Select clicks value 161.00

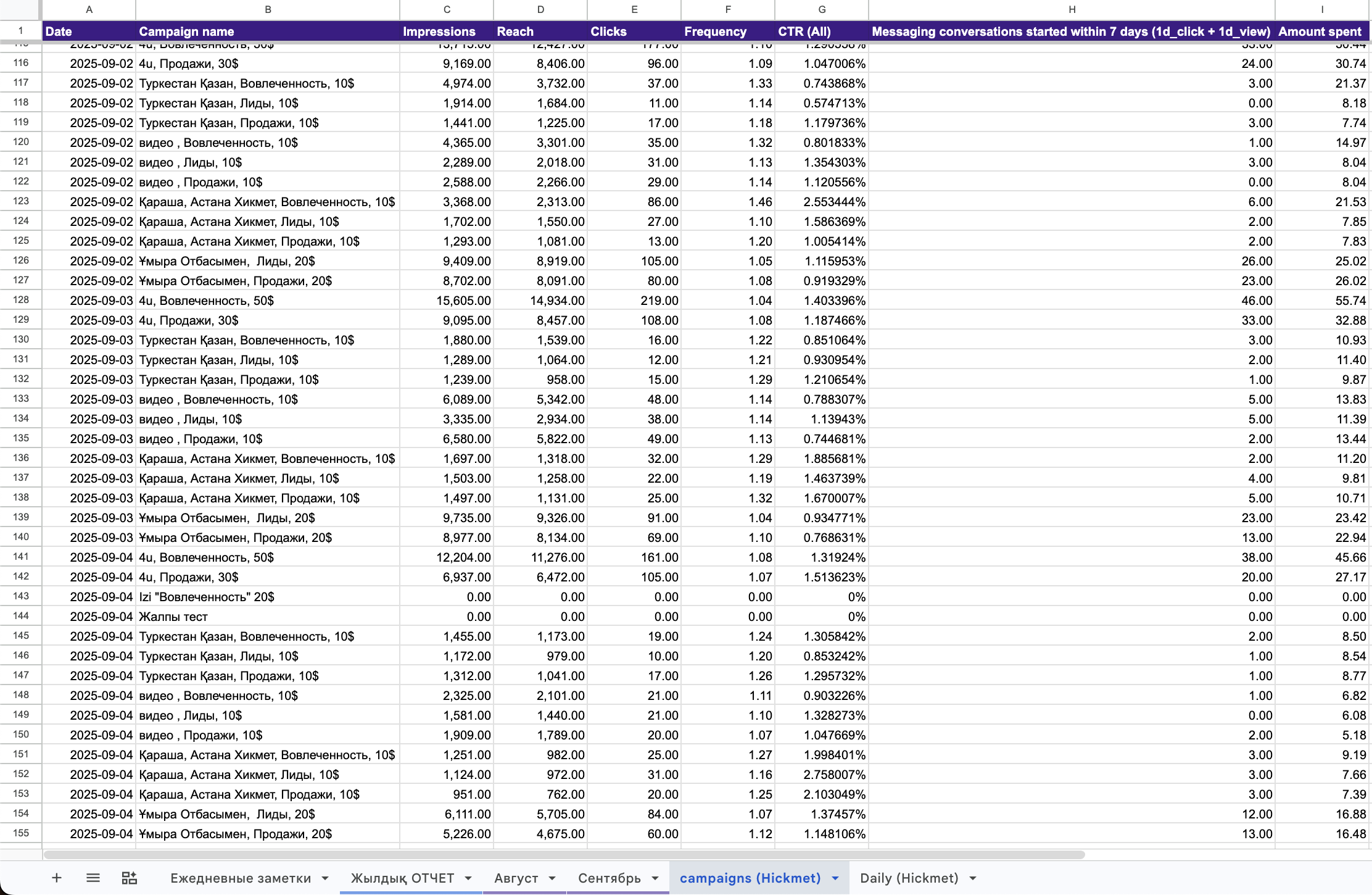[x=634, y=557]
